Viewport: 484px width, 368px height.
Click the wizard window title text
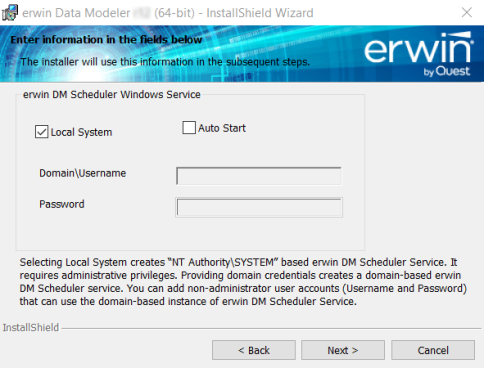click(168, 13)
